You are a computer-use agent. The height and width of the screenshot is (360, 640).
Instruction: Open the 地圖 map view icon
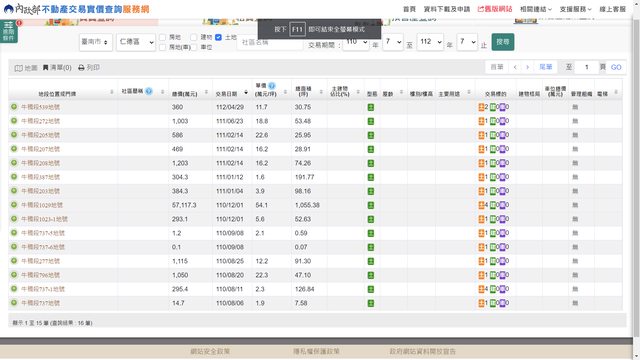click(x=18, y=68)
